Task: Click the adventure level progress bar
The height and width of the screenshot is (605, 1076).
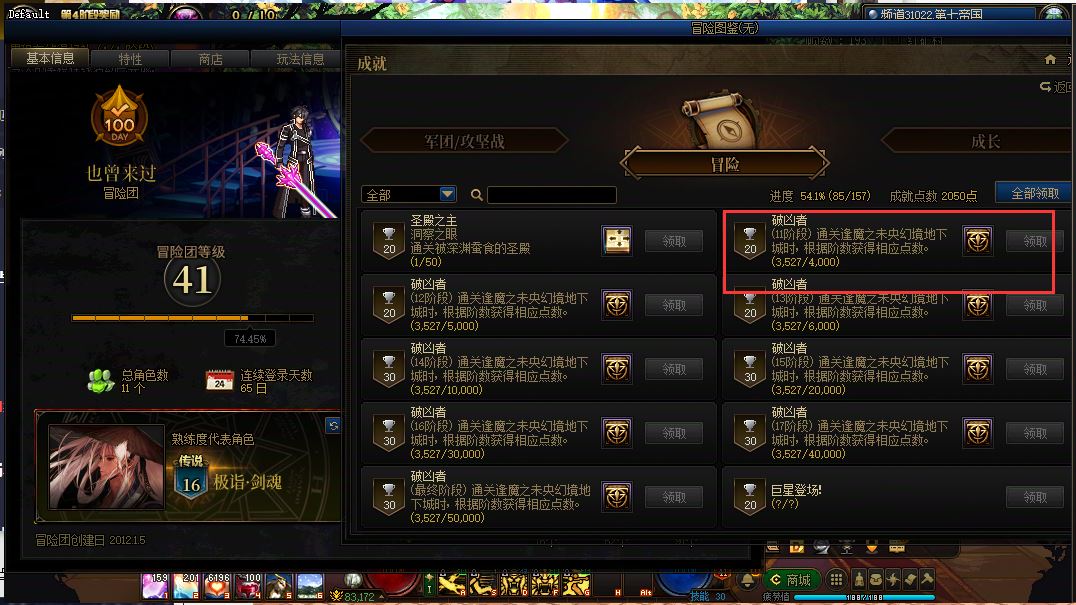Action: (193, 318)
